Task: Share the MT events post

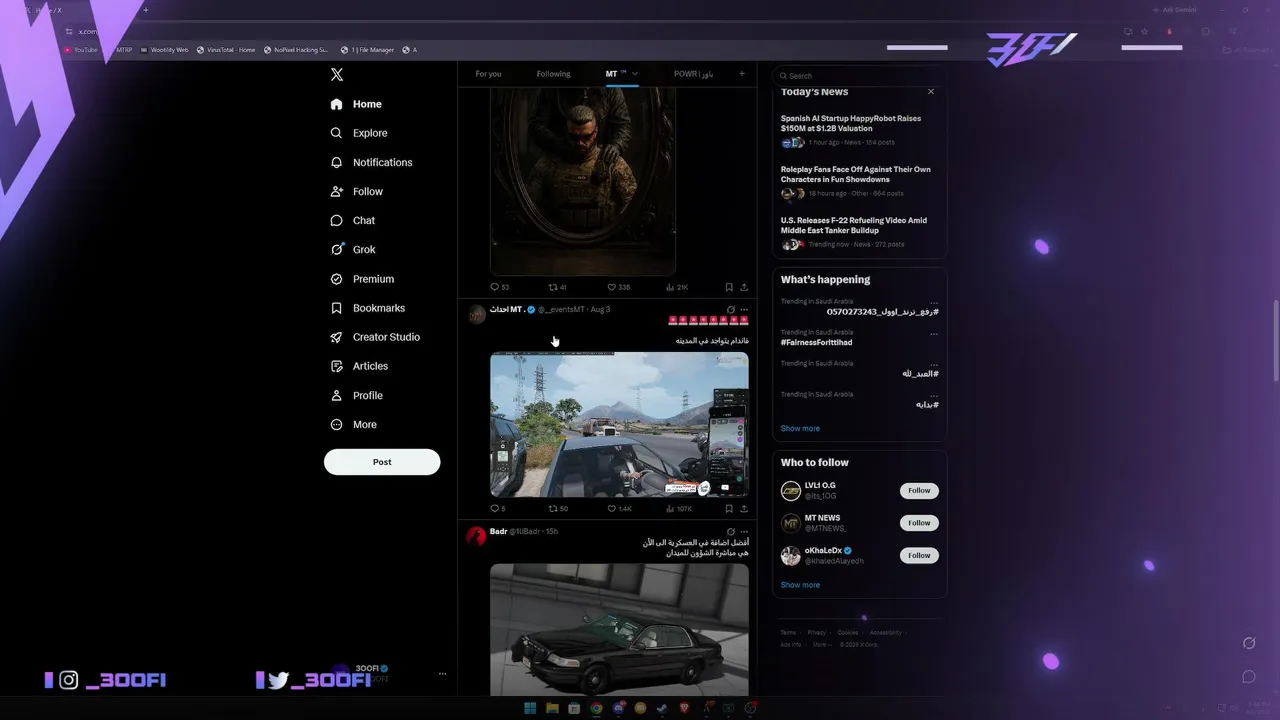Action: 744,509
